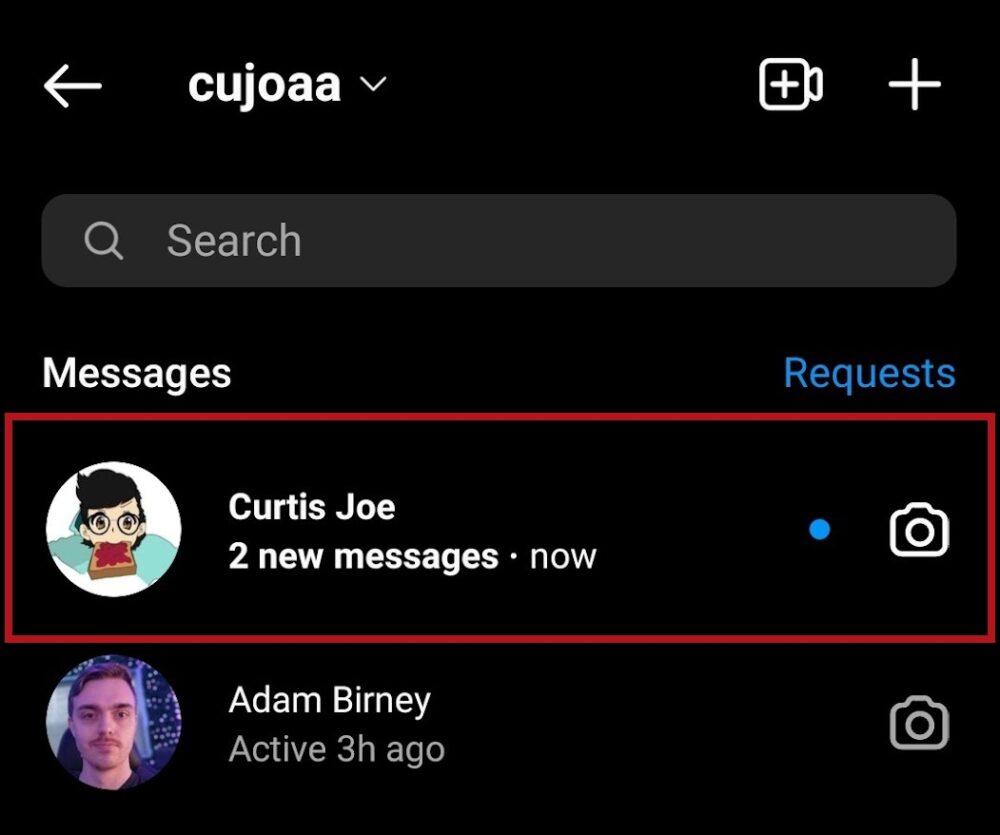Open the Curtis Joe name label
Screen dimensions: 1000x835
(x=312, y=507)
